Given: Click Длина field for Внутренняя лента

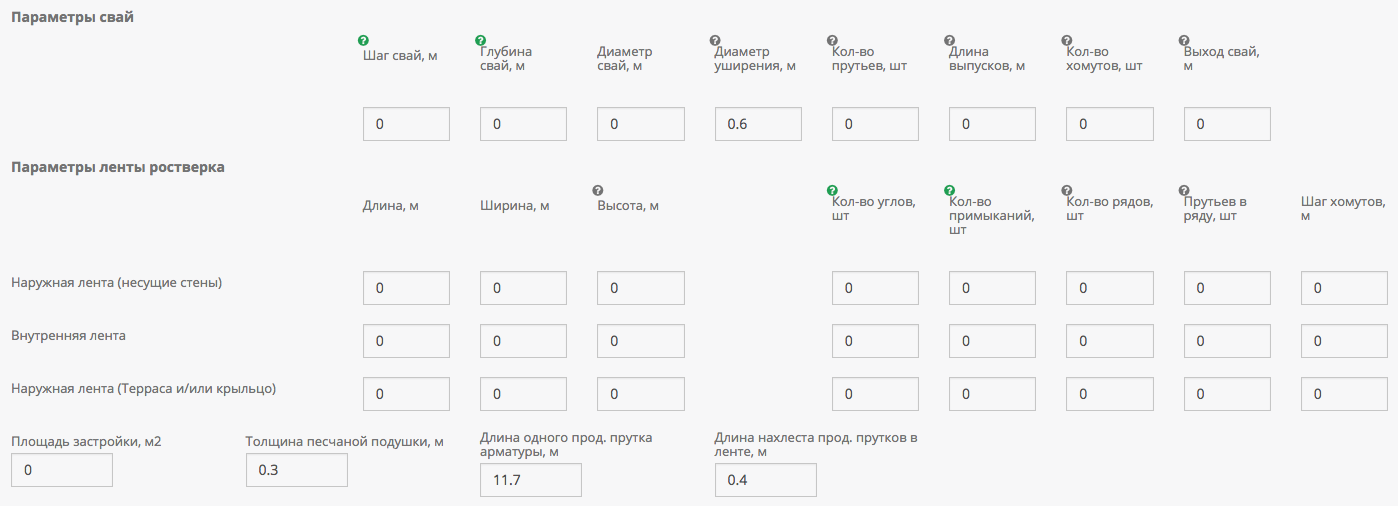Looking at the screenshot, I should point(406,341).
